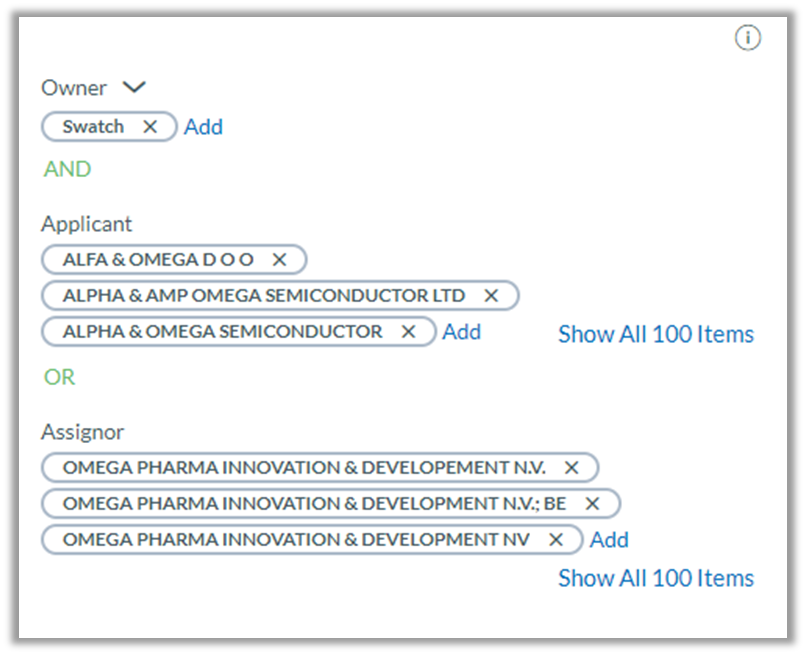Remove ALFA & OMEGA D O O tag
This screenshot has height=655, width=806.
point(279,260)
